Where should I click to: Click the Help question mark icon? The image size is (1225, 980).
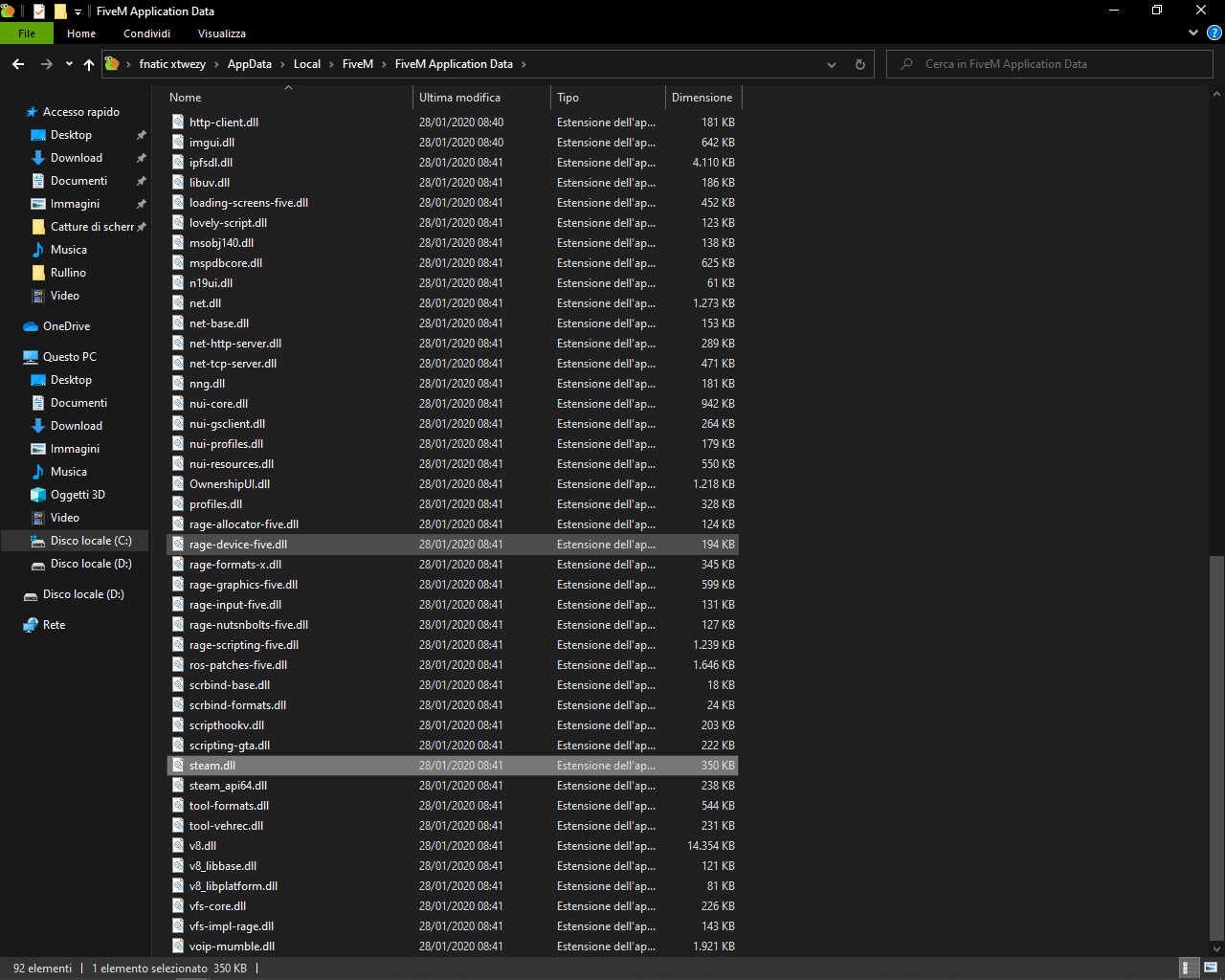coord(1214,33)
